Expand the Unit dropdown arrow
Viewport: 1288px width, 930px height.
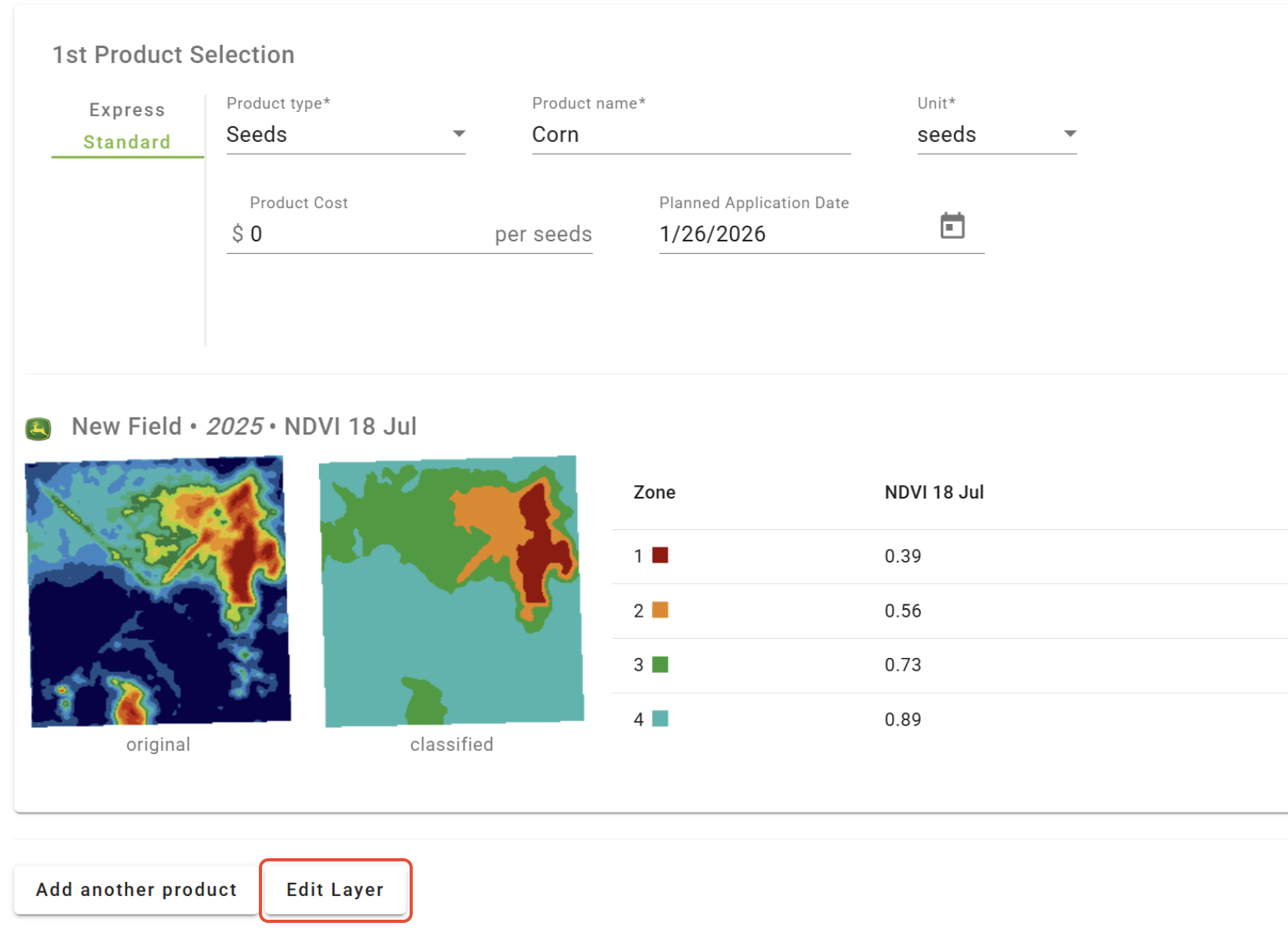[1069, 134]
